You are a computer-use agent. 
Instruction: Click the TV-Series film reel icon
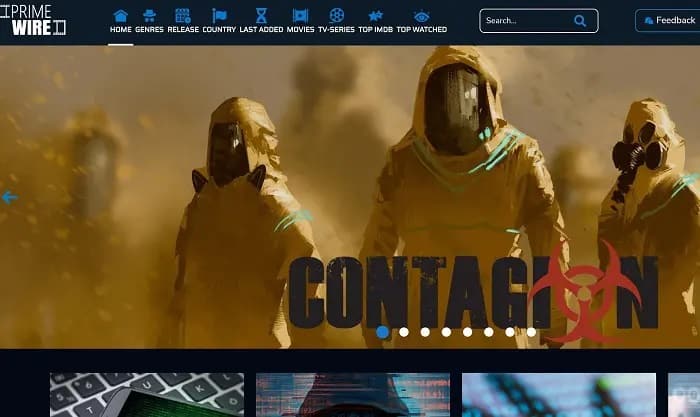click(336, 16)
